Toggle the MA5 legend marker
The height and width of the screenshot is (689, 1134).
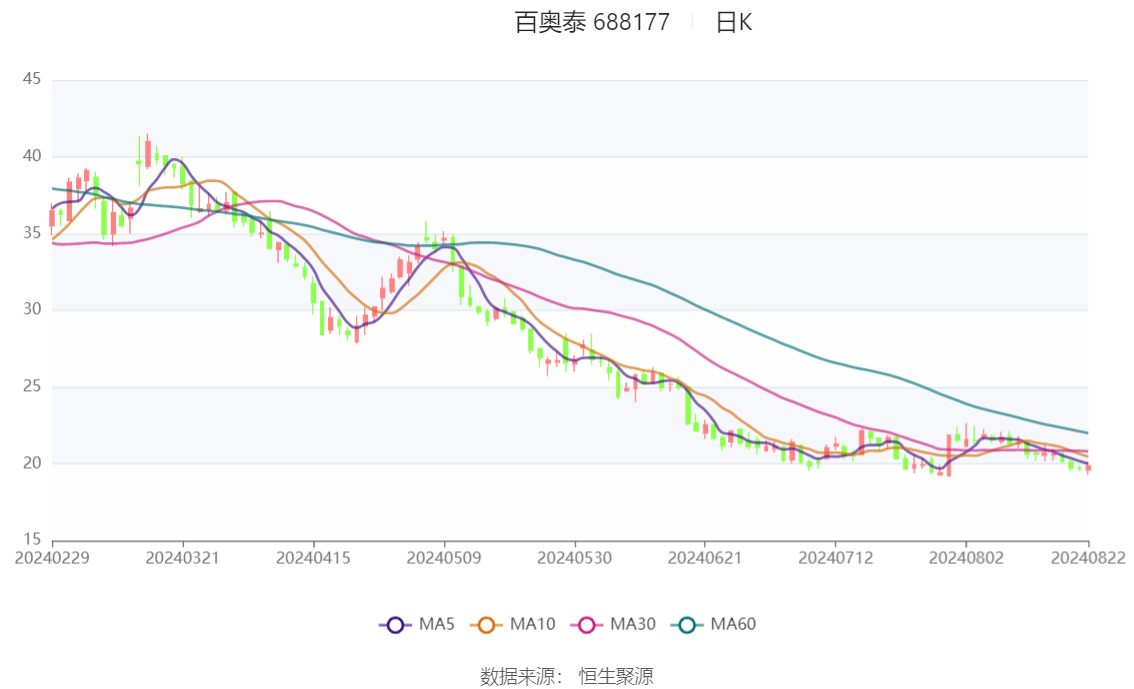coord(395,625)
